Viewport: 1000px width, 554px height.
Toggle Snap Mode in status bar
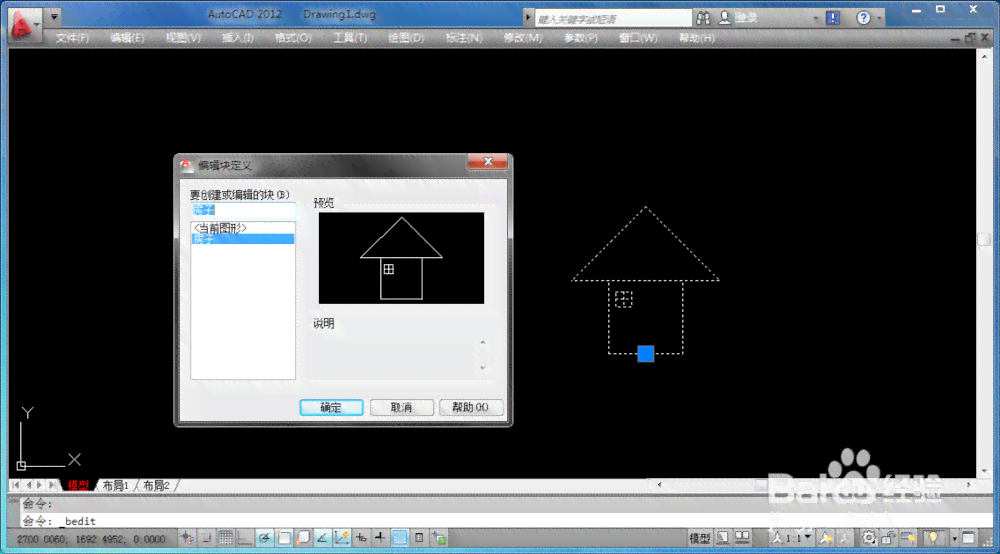[x=207, y=538]
